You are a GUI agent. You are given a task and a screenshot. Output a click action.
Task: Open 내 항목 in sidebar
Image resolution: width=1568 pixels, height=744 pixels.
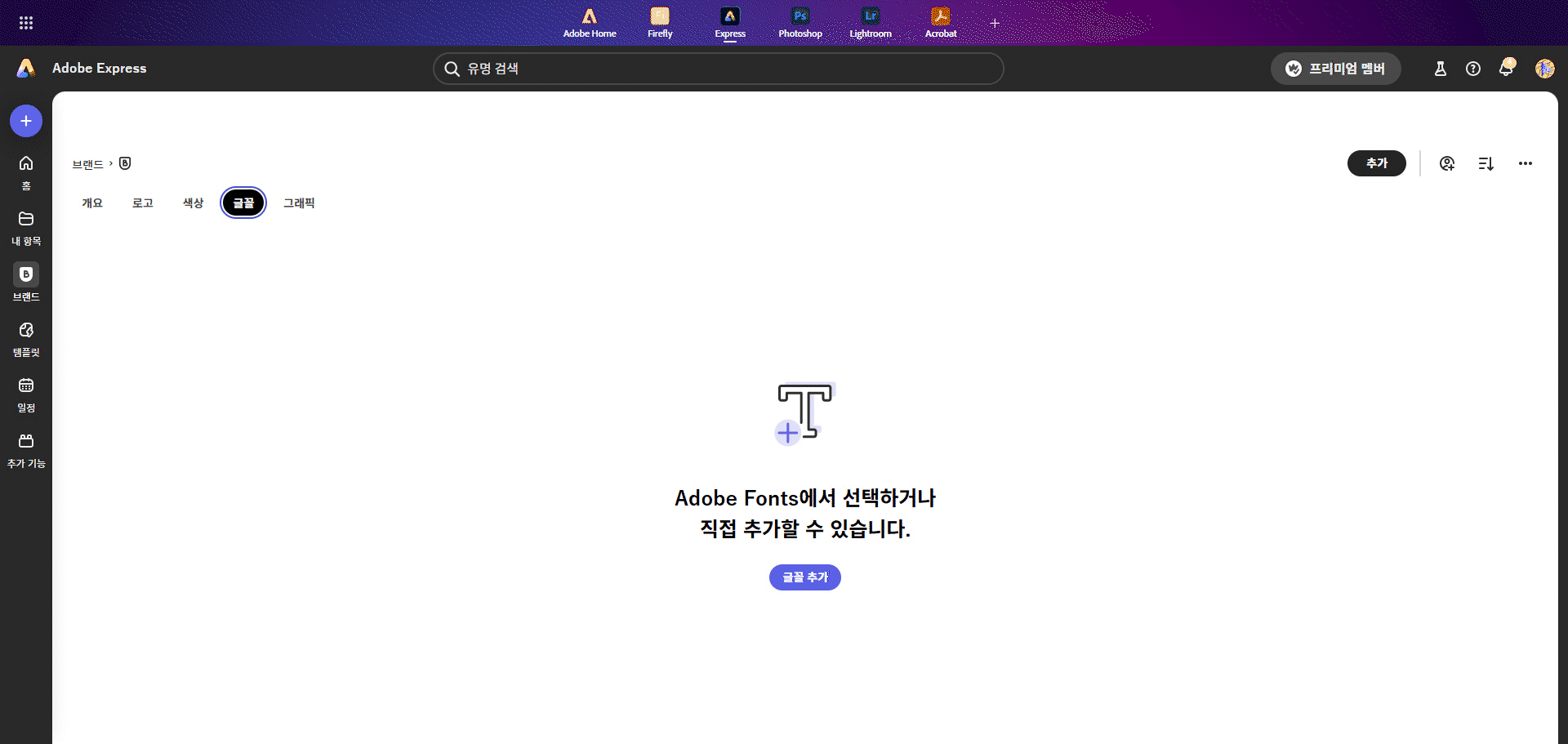26,228
